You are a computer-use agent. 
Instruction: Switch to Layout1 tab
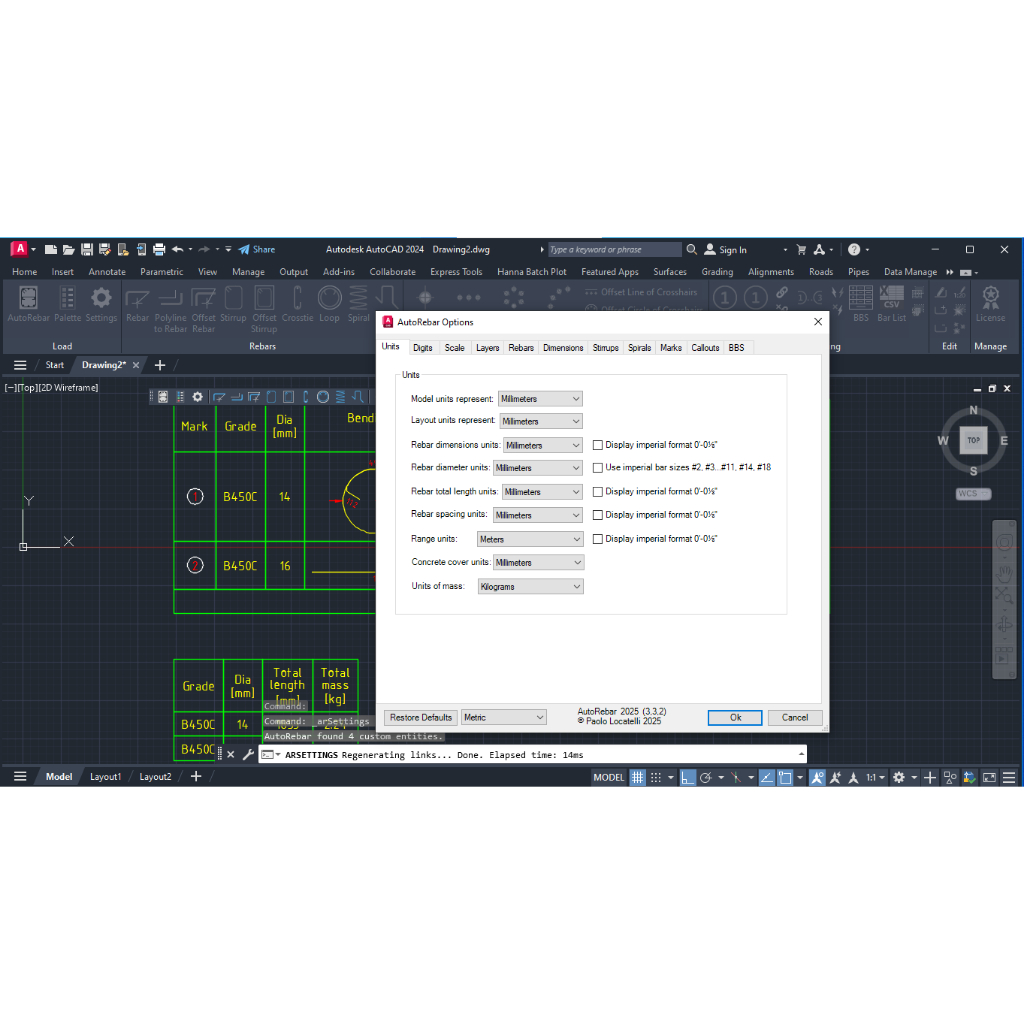tap(105, 777)
